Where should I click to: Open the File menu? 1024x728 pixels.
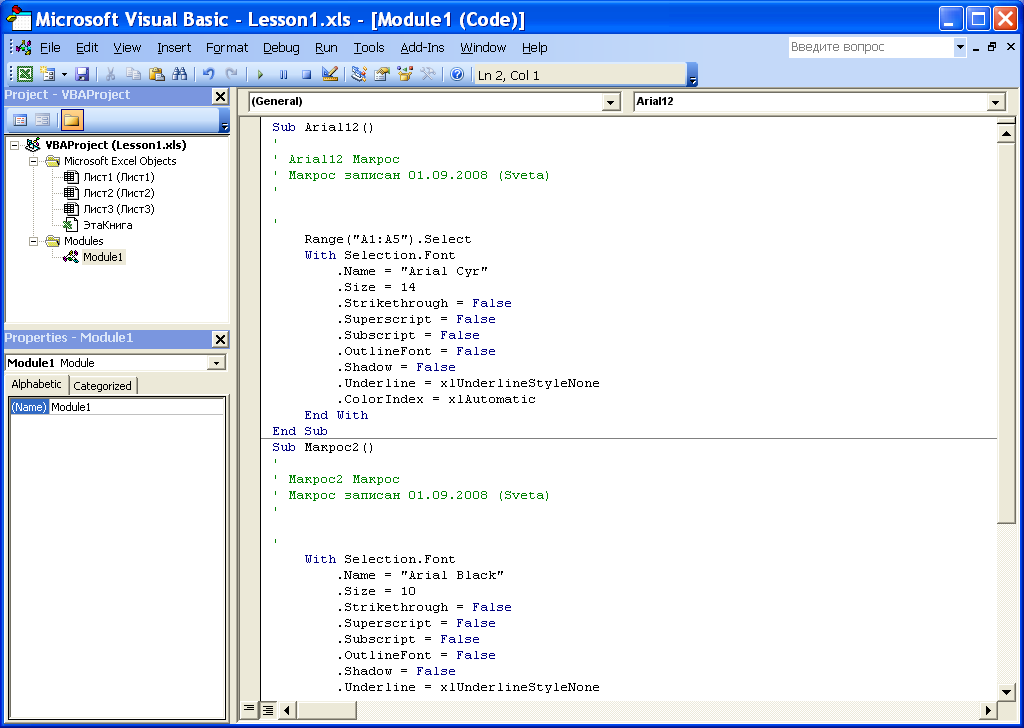coord(50,48)
